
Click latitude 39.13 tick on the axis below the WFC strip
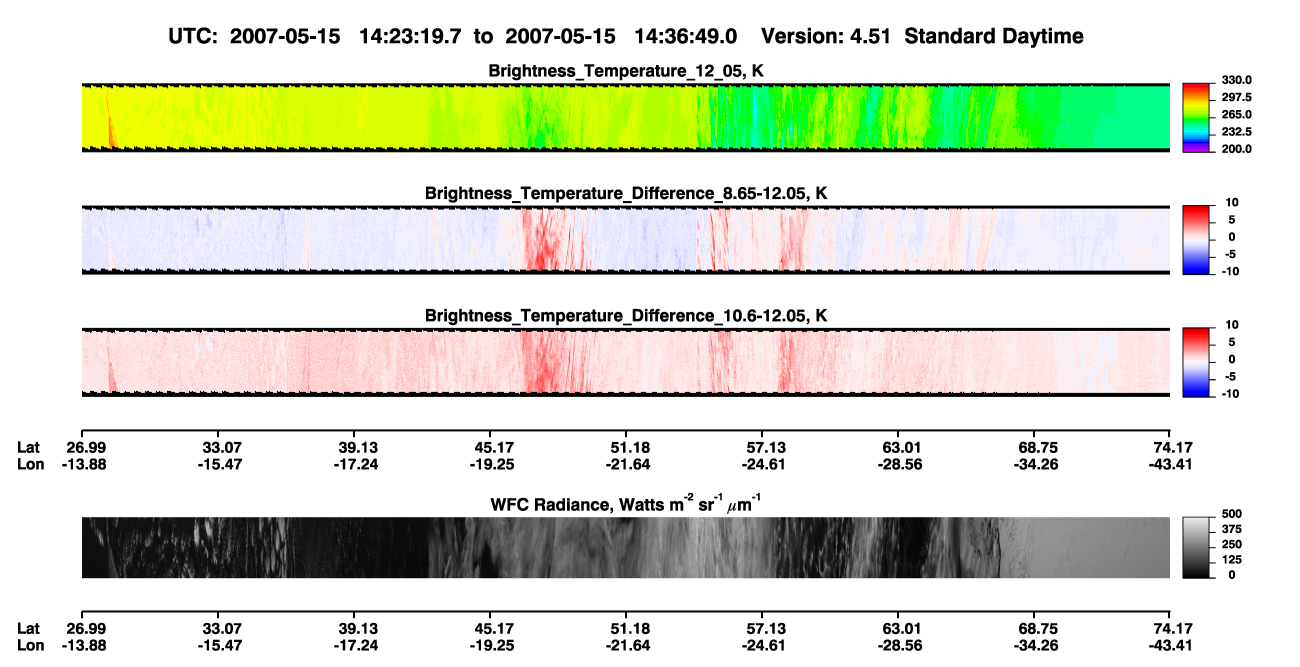[354, 629]
